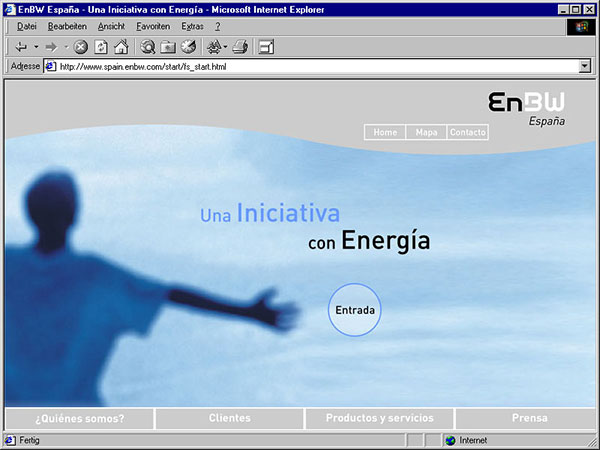Print the page with the Print icon
600x450 pixels.
[x=240, y=47]
